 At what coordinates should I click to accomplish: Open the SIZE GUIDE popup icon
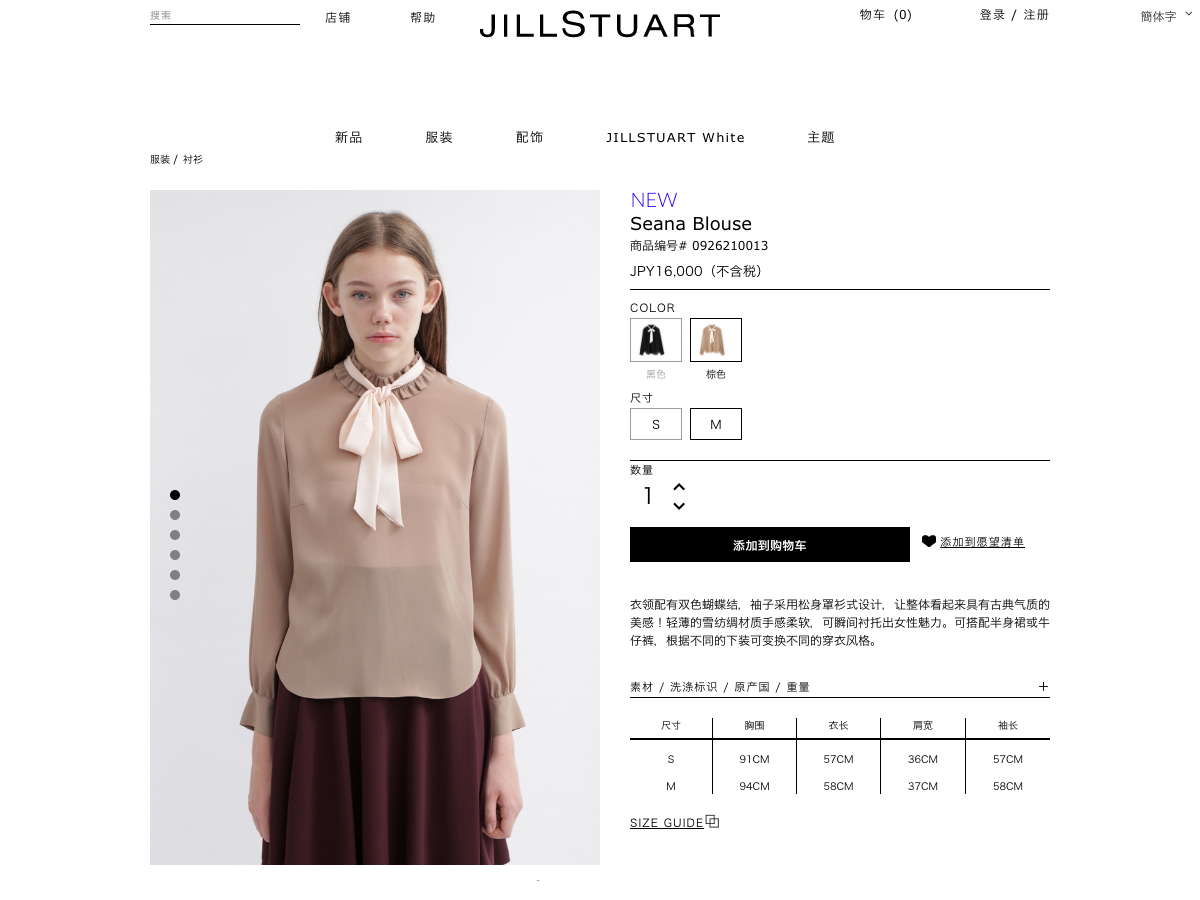click(712, 821)
